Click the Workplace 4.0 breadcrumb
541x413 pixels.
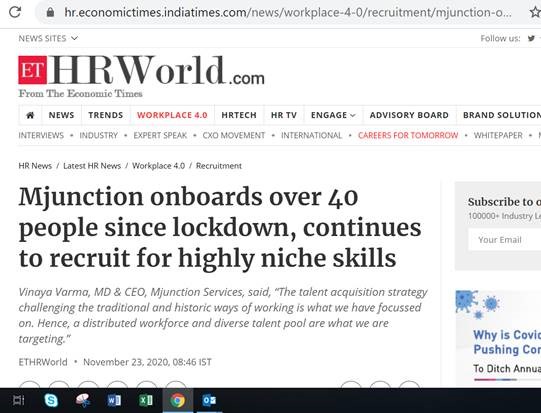point(158,166)
